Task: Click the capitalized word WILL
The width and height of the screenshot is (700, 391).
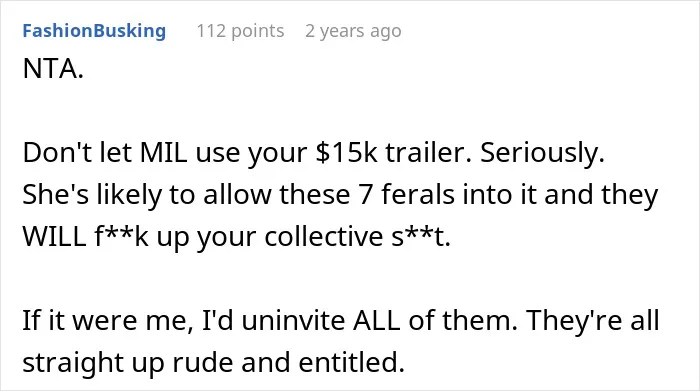Action: point(54,237)
